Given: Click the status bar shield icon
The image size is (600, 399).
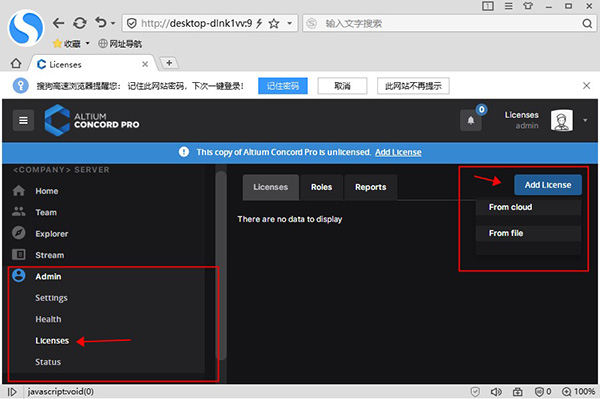Looking at the screenshot, I should coord(475,392).
